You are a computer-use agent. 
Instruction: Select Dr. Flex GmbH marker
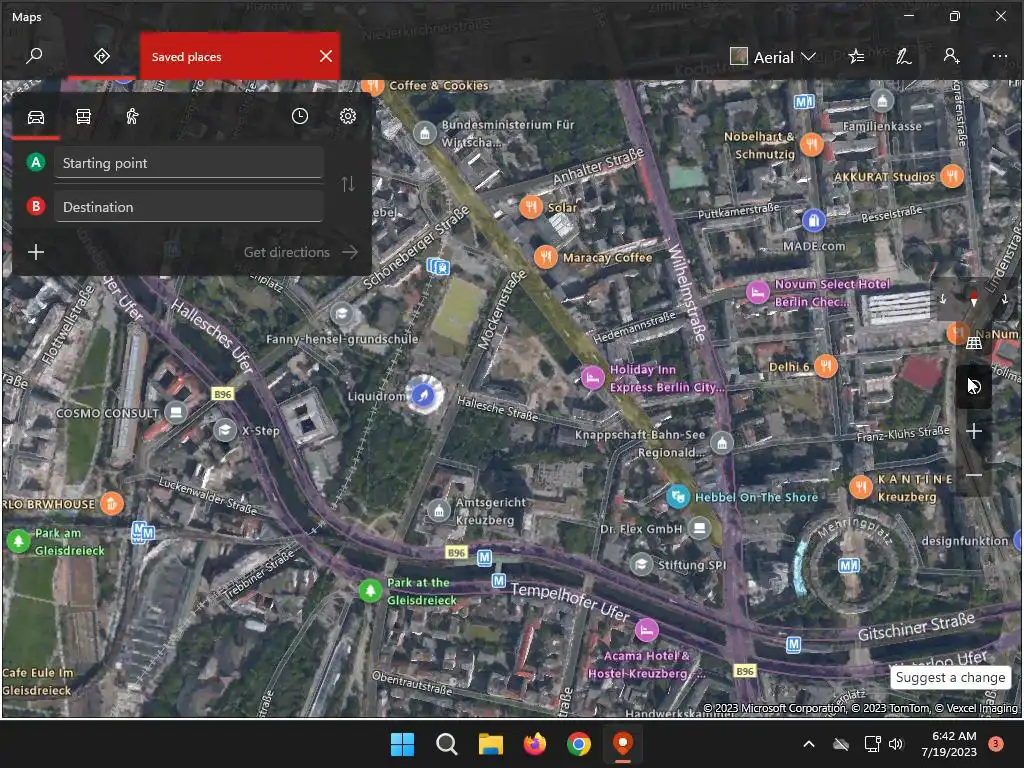699,528
